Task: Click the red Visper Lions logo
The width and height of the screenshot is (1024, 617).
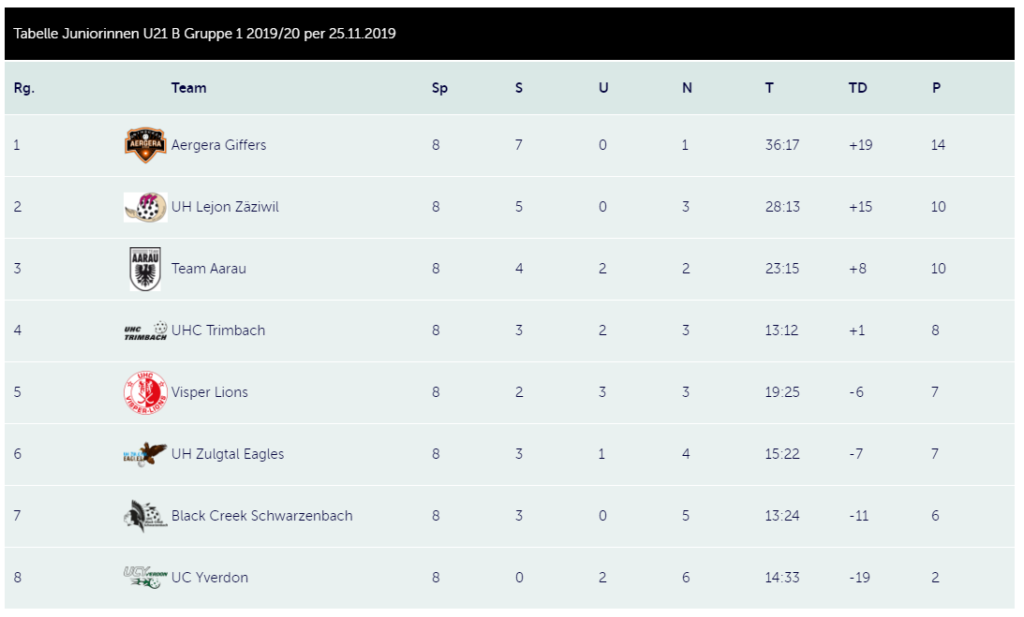Action: 145,392
